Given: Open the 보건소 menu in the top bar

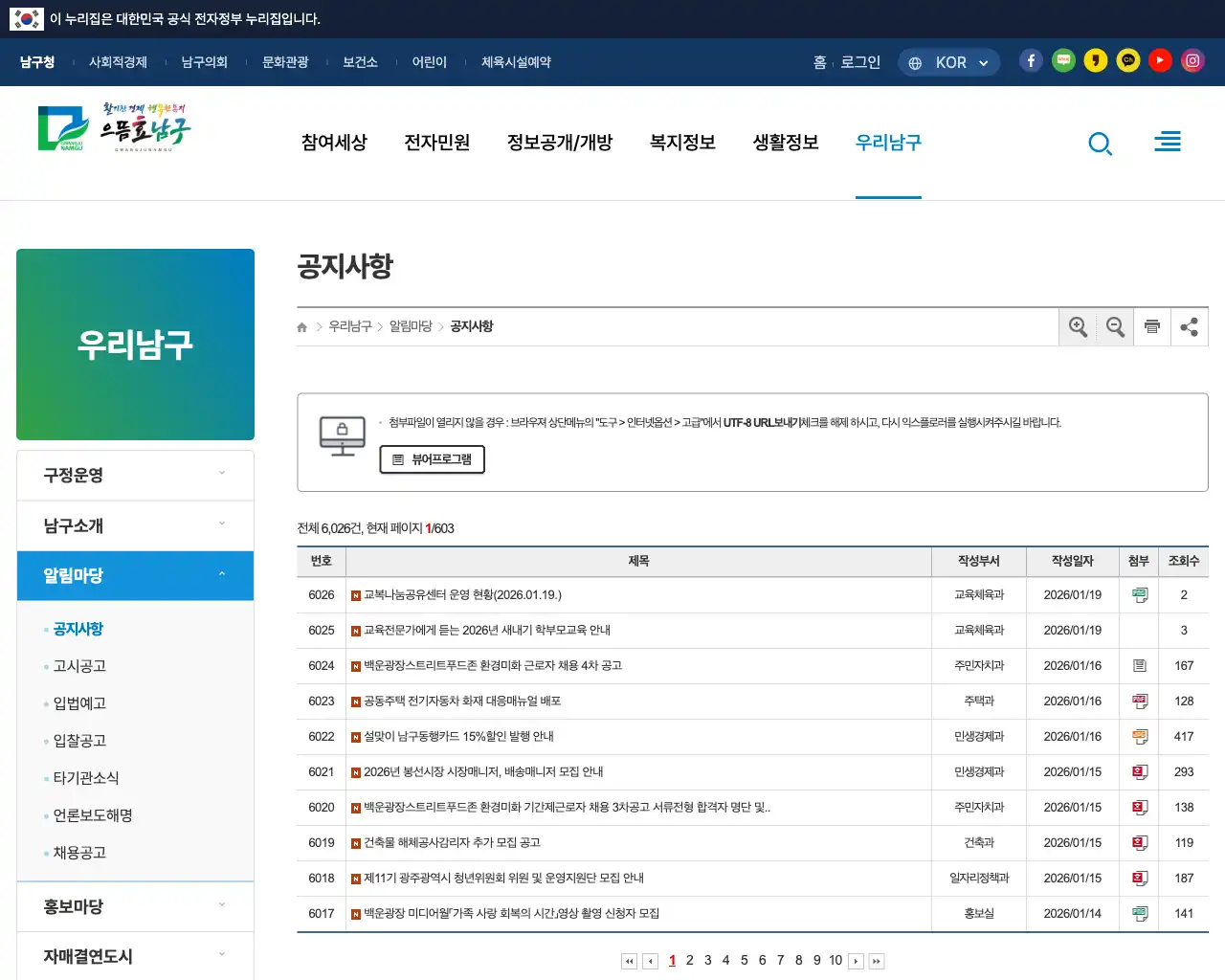Looking at the screenshot, I should click(x=360, y=61).
